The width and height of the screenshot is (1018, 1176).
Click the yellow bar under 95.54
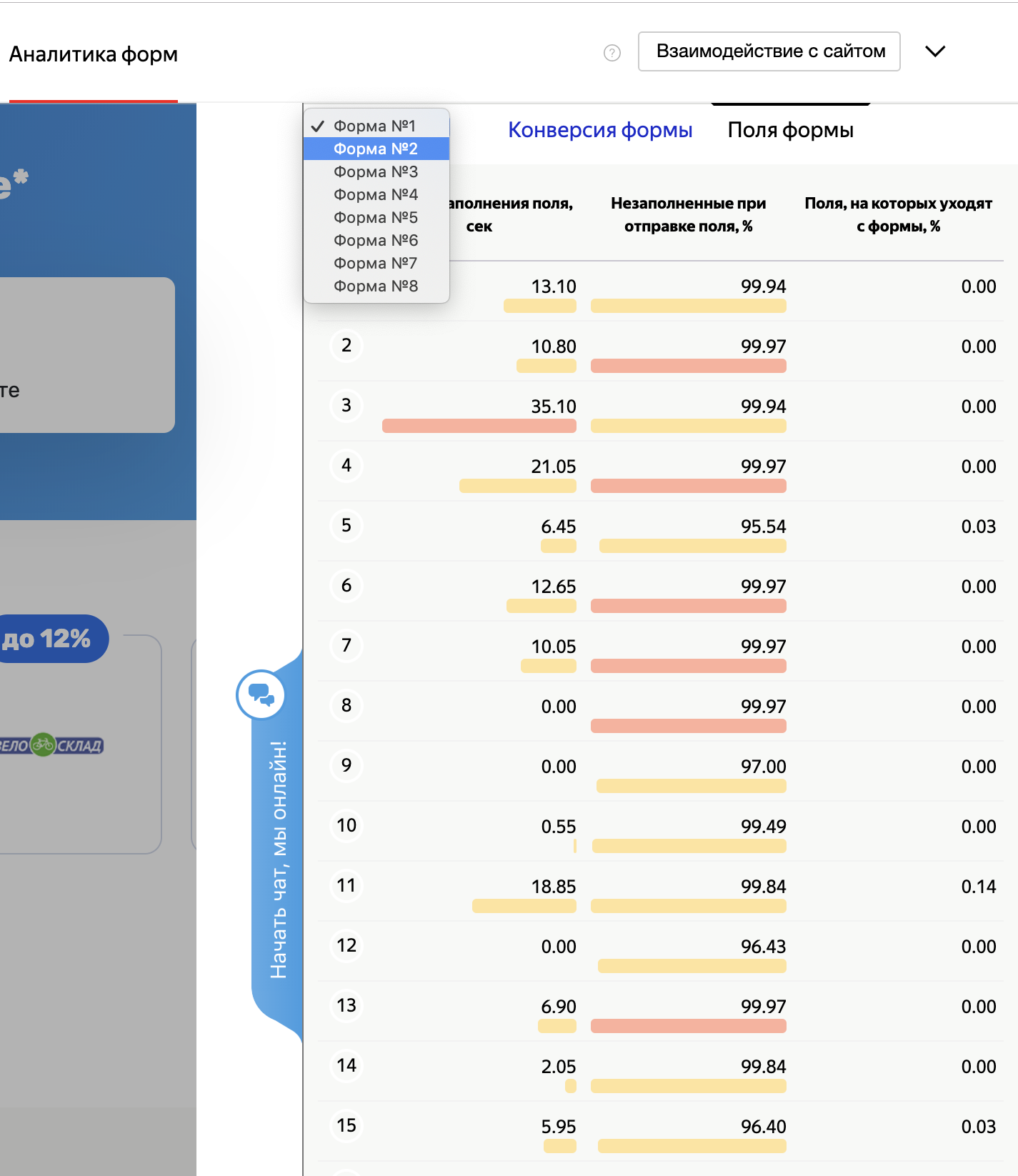[x=693, y=546]
